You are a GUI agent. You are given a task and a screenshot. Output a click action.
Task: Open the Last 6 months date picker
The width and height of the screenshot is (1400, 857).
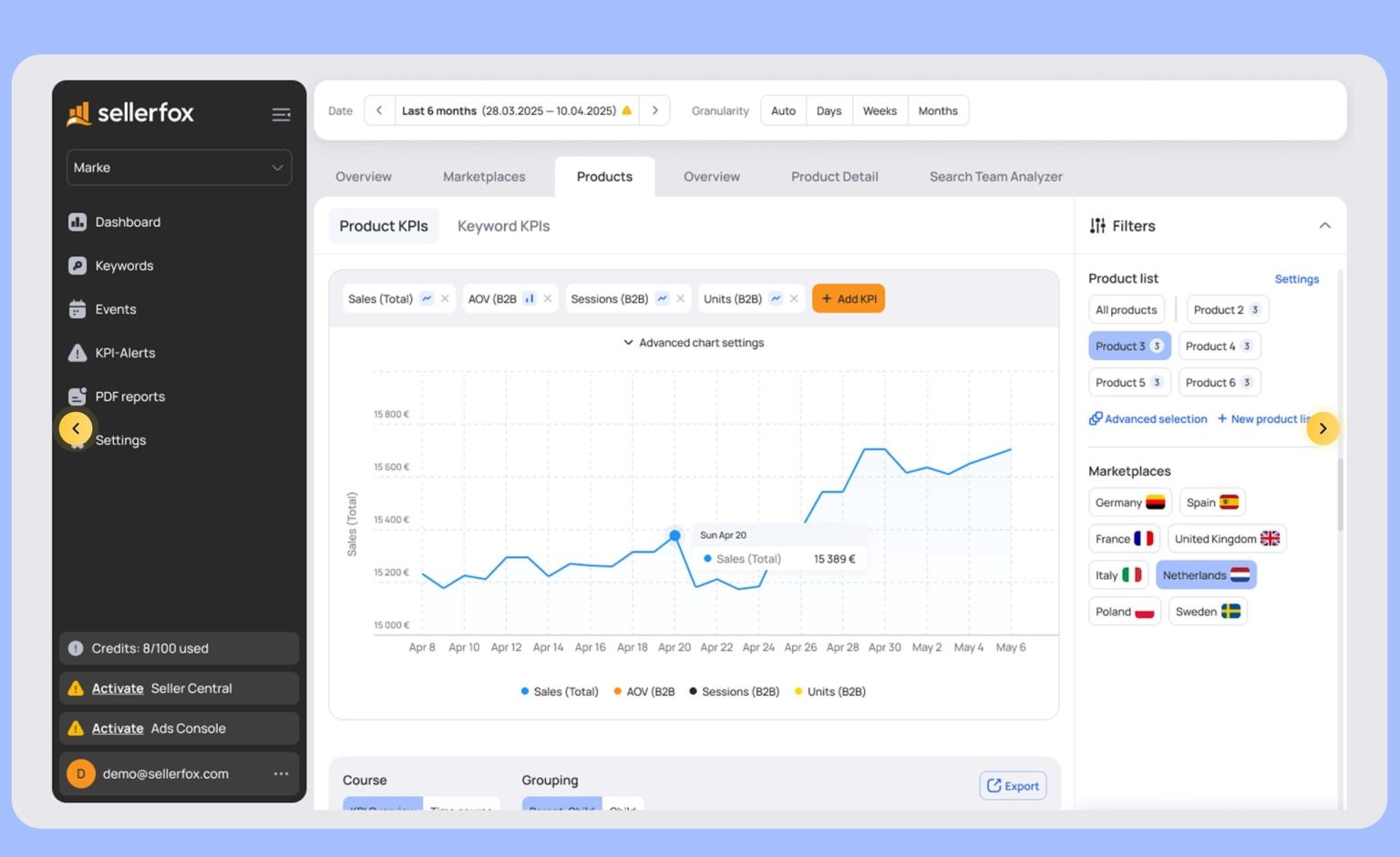(517, 110)
